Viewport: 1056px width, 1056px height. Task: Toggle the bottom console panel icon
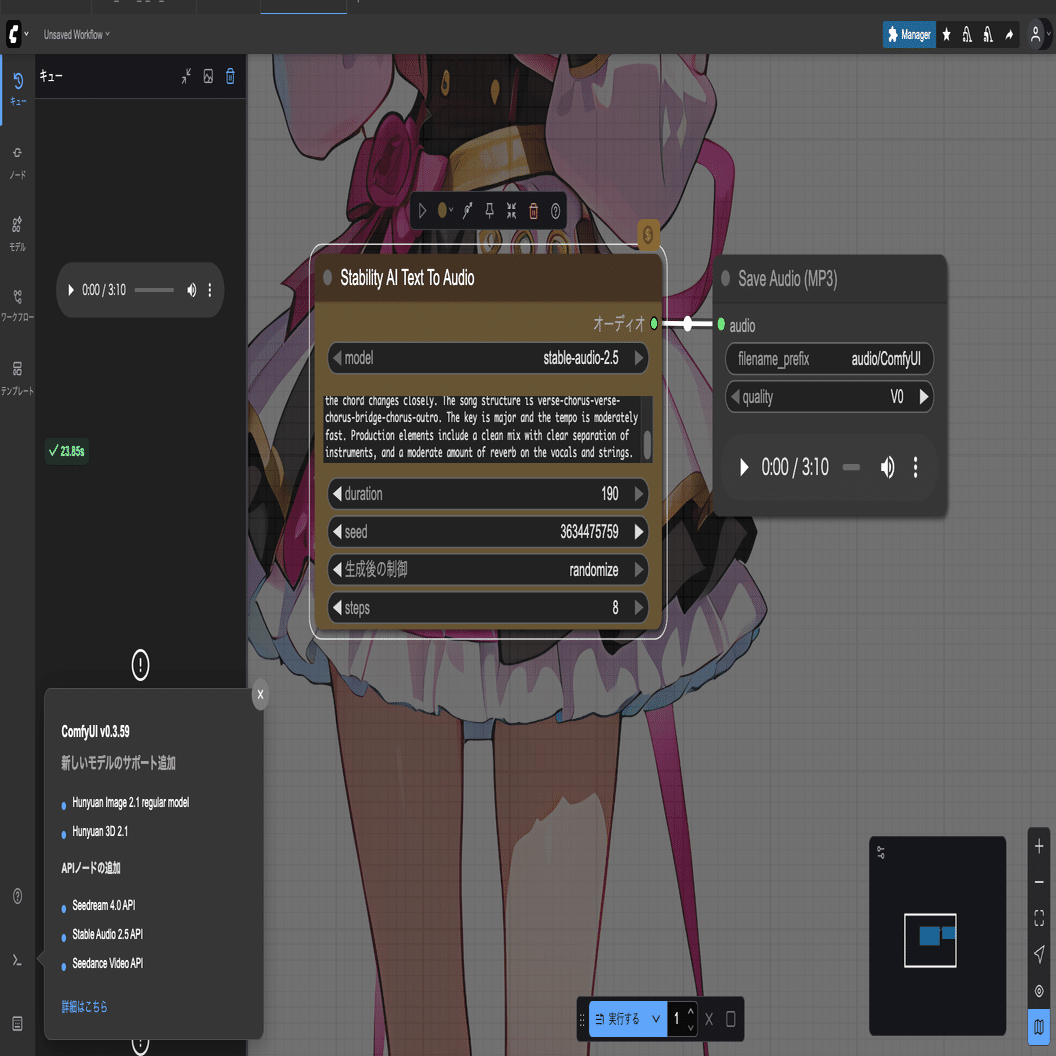point(18,960)
